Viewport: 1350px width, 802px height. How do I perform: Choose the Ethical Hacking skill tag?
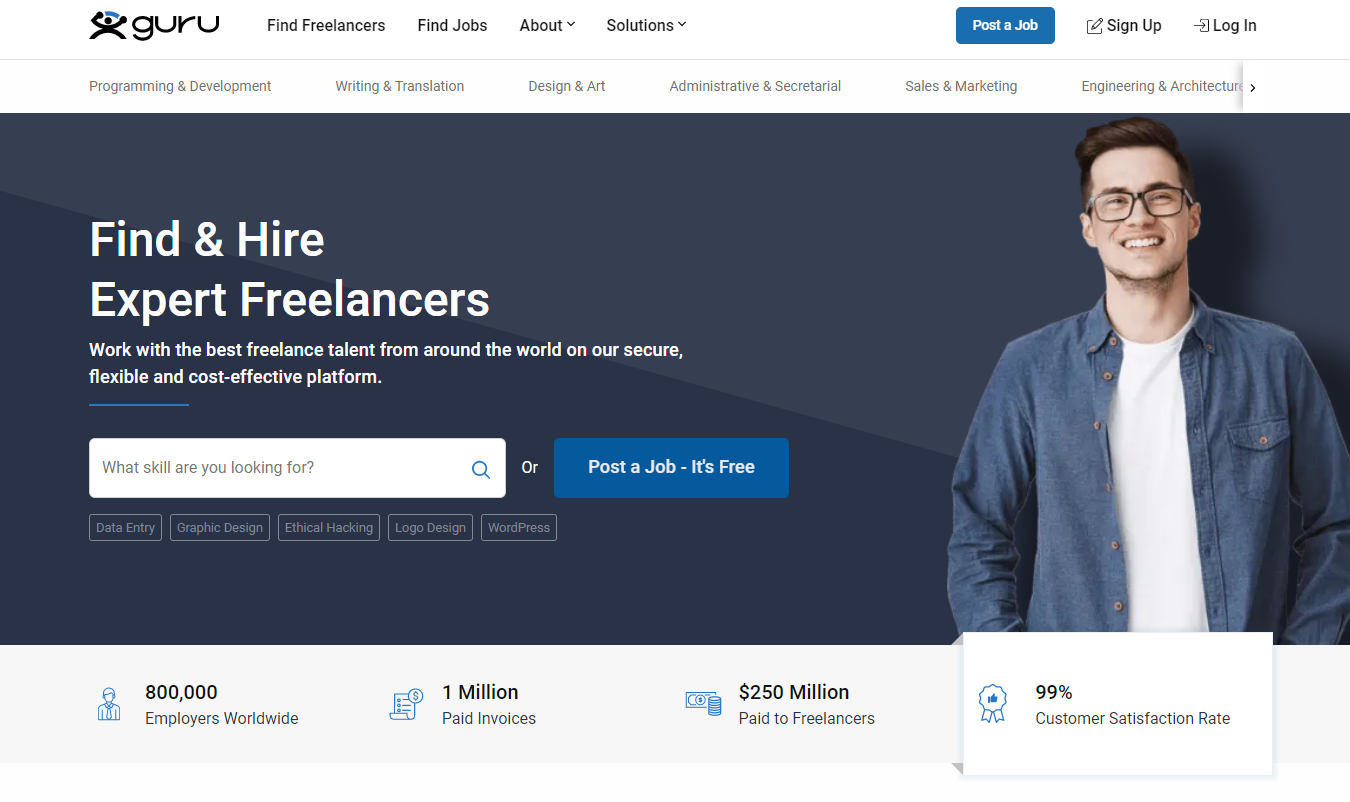point(329,528)
